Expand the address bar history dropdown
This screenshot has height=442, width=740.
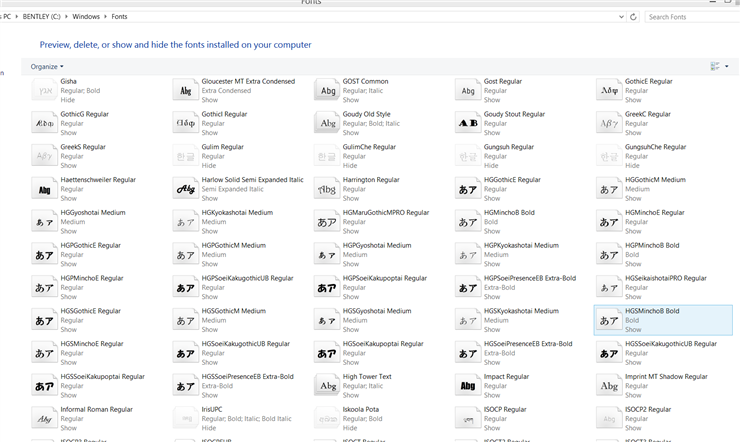[621, 17]
